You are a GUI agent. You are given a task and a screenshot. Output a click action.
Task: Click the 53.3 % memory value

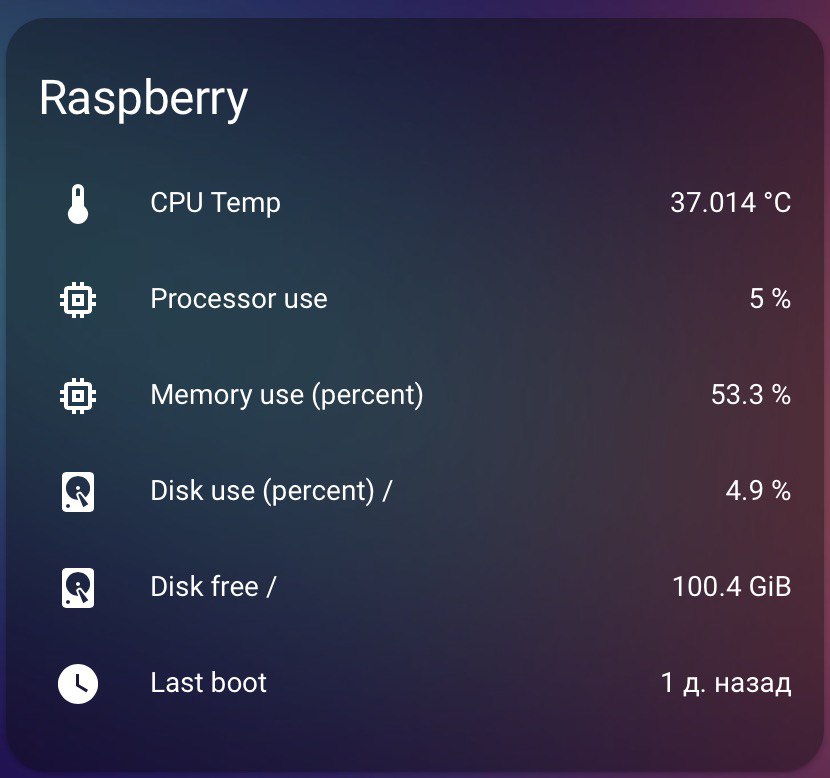point(750,395)
